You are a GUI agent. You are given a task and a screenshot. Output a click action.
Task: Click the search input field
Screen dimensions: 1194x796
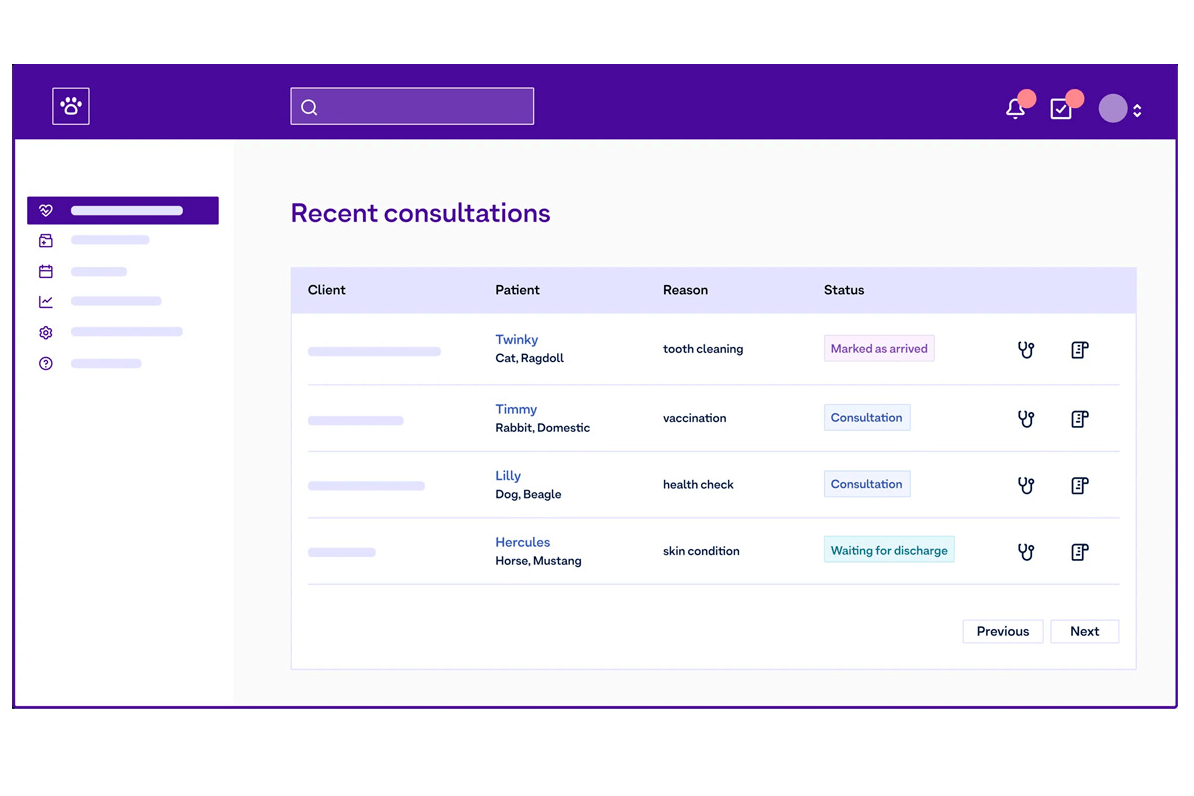(412, 107)
